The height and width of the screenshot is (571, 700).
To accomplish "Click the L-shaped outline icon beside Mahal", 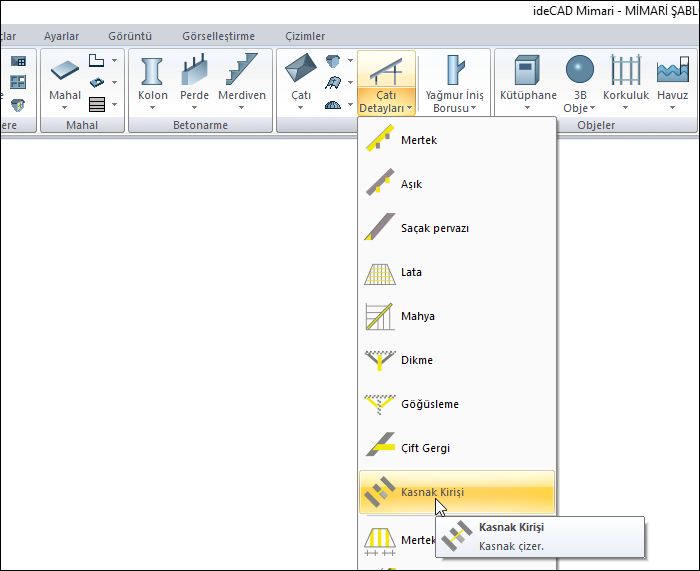I will 96,60.
